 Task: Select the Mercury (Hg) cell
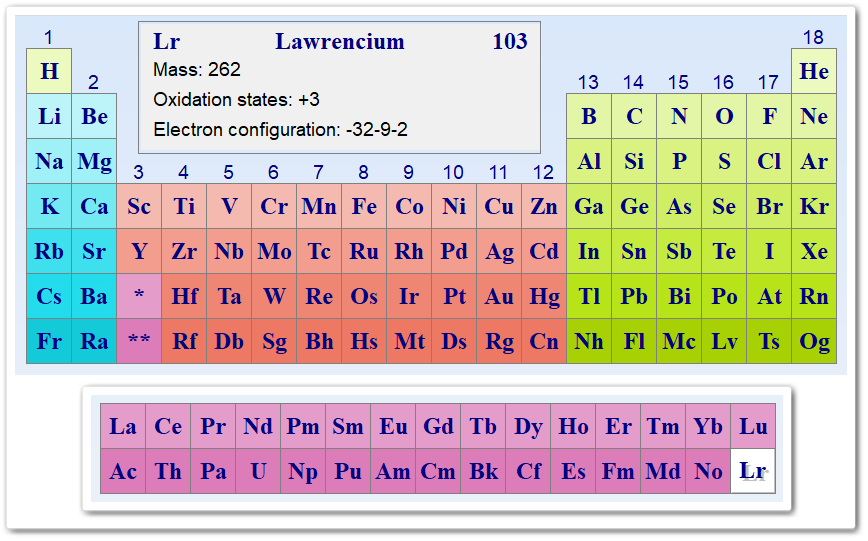[544, 296]
